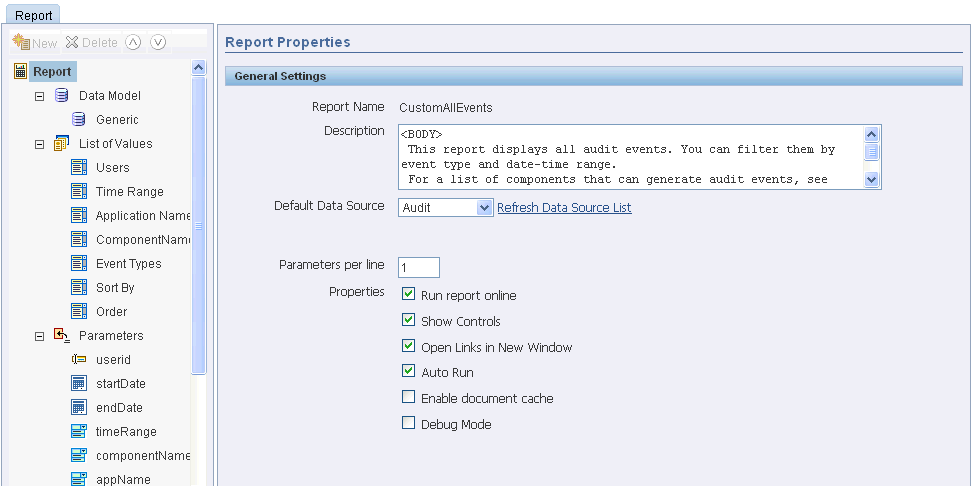Image resolution: width=974 pixels, height=486 pixels.
Task: Select Time Range label in the tree
Action: (130, 191)
